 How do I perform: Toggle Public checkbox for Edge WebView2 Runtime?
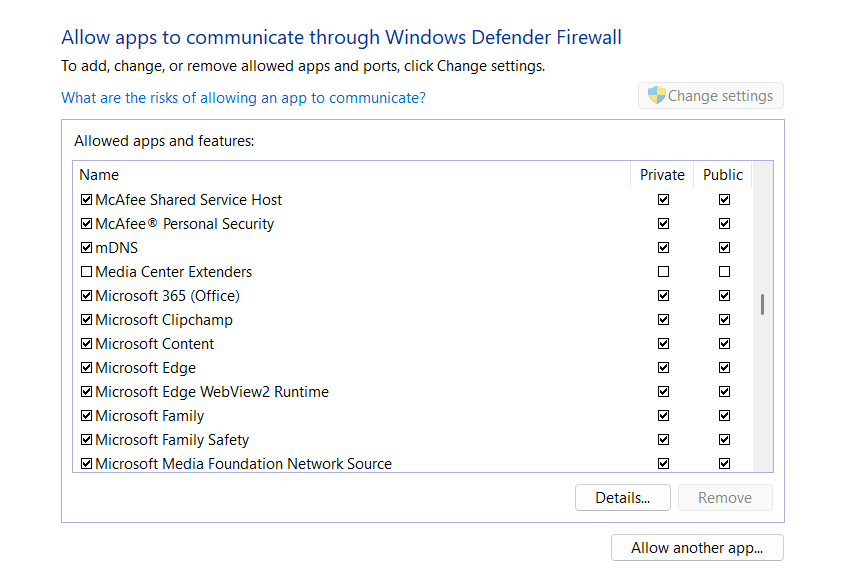[724, 392]
